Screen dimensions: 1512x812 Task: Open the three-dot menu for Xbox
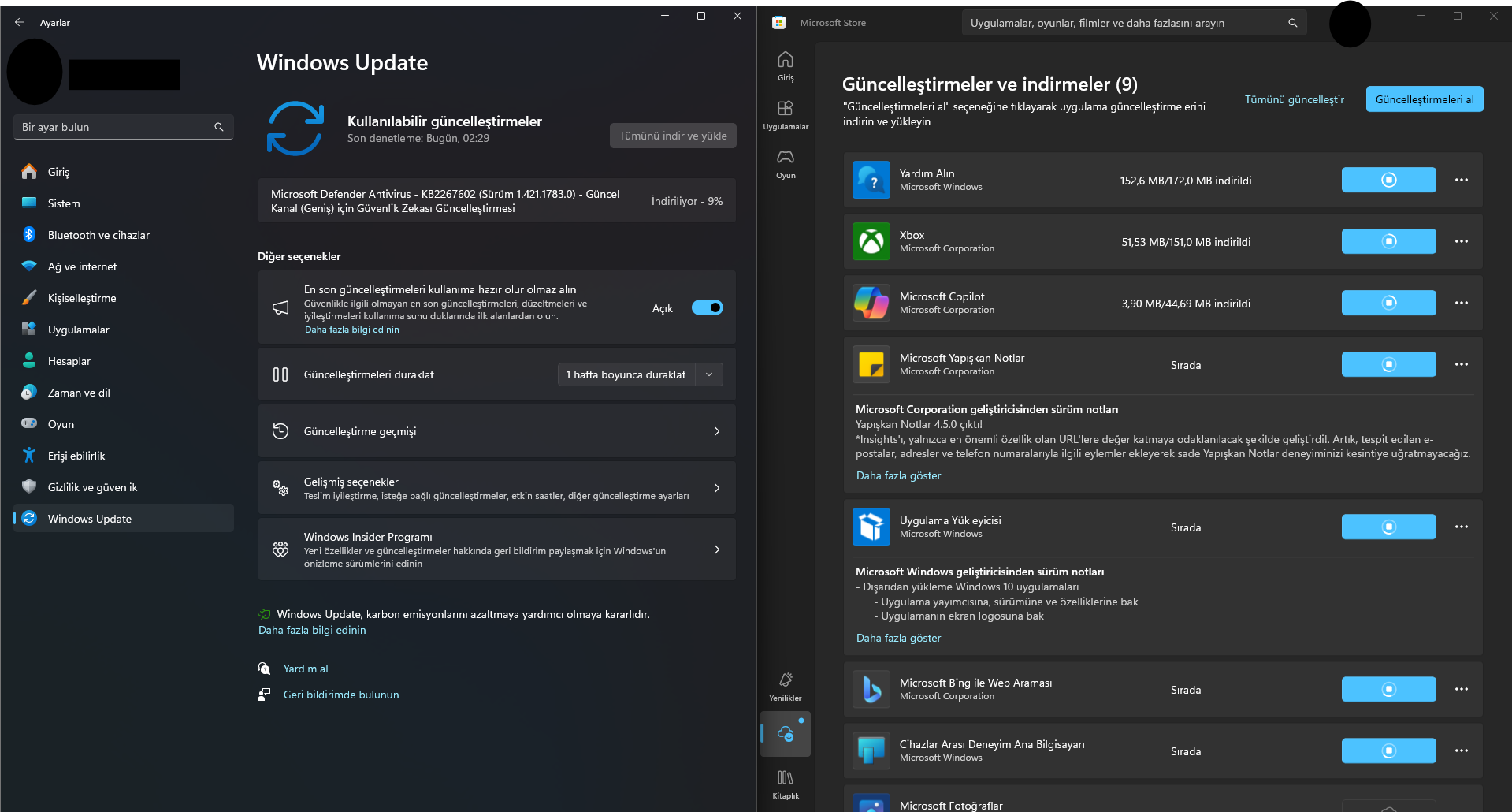pos(1462,241)
